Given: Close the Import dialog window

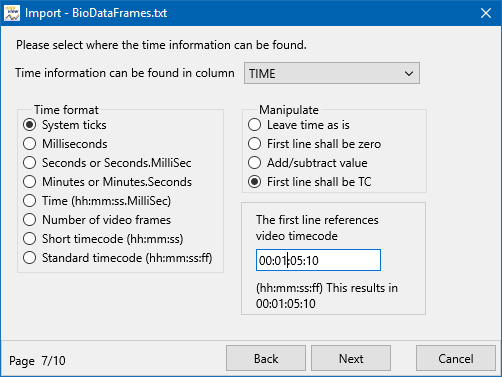Looking at the screenshot, I should coord(486,13).
